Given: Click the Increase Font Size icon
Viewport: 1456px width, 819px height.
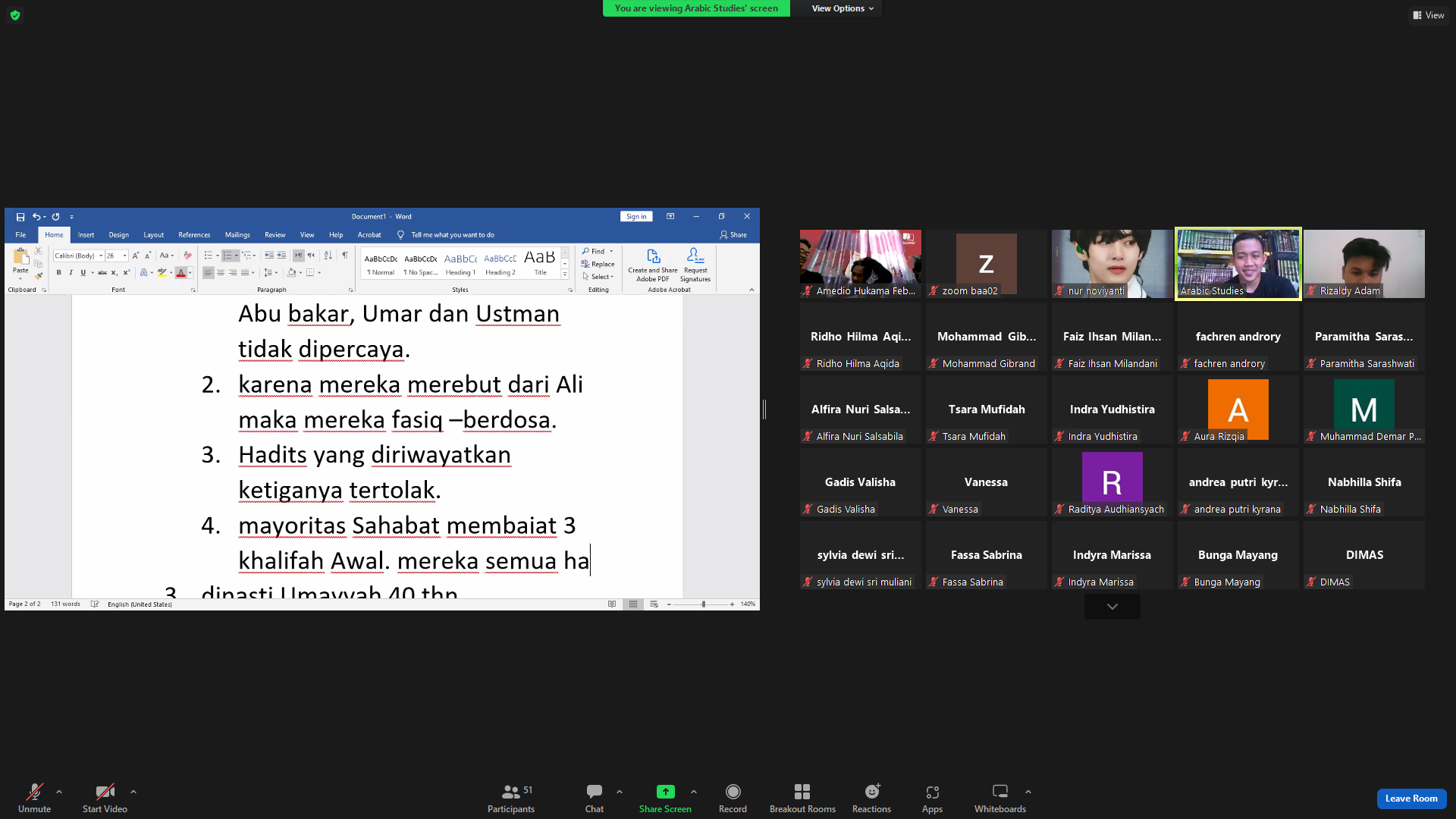Looking at the screenshot, I should (136, 256).
